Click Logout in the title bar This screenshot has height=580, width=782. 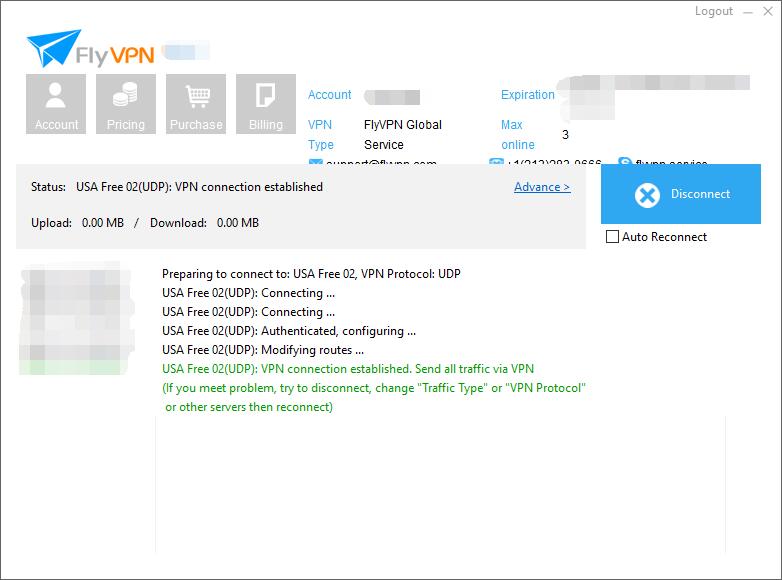point(714,11)
